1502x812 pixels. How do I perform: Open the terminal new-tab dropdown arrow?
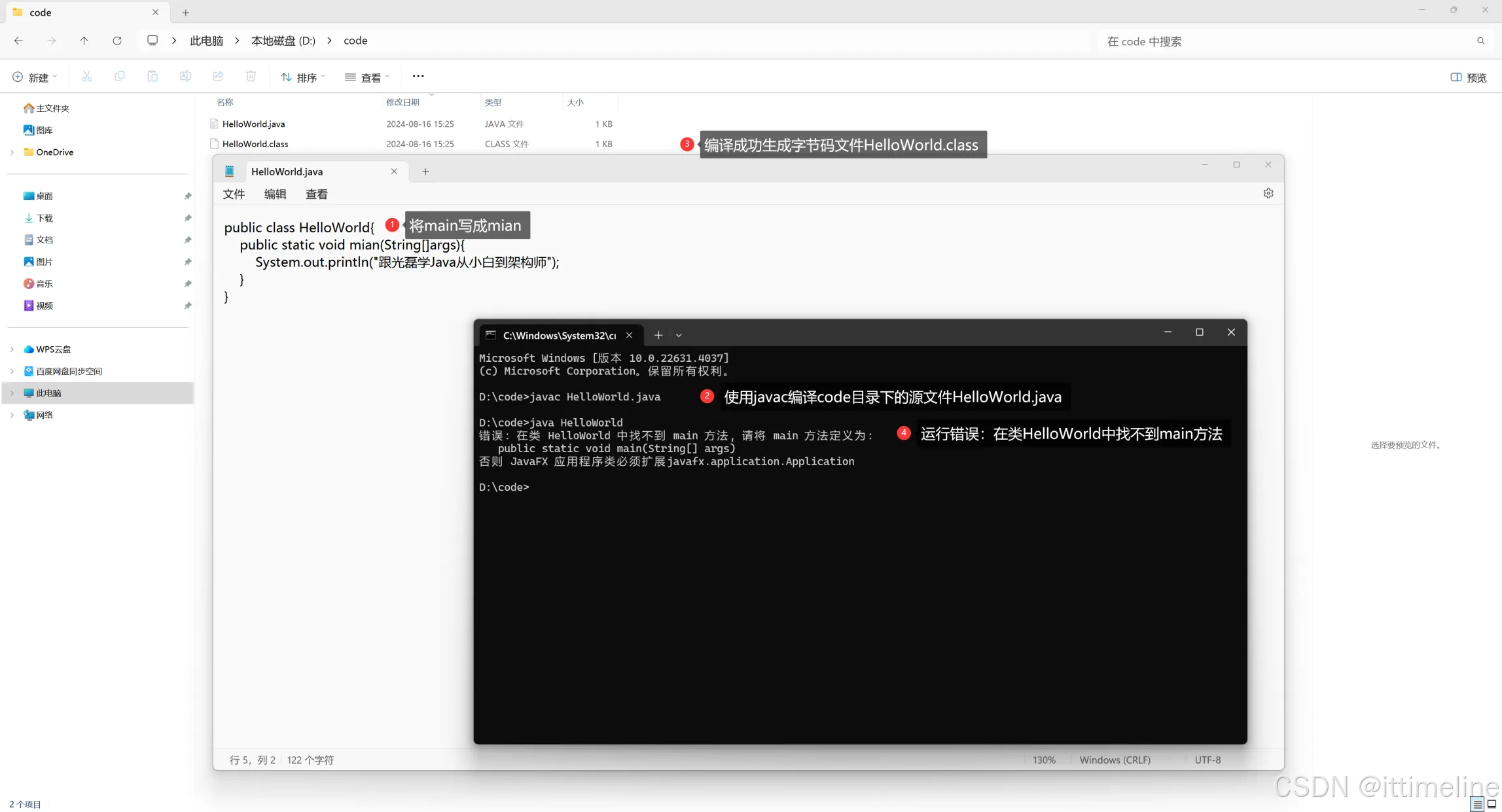679,335
